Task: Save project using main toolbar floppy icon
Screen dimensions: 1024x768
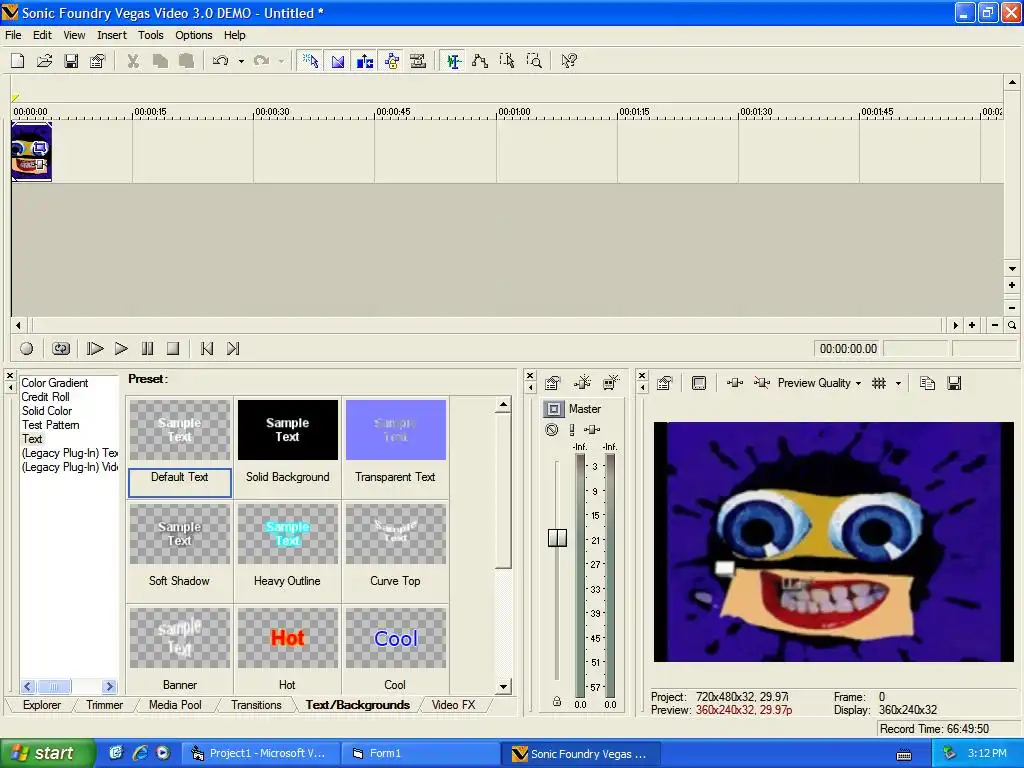Action: (71, 61)
